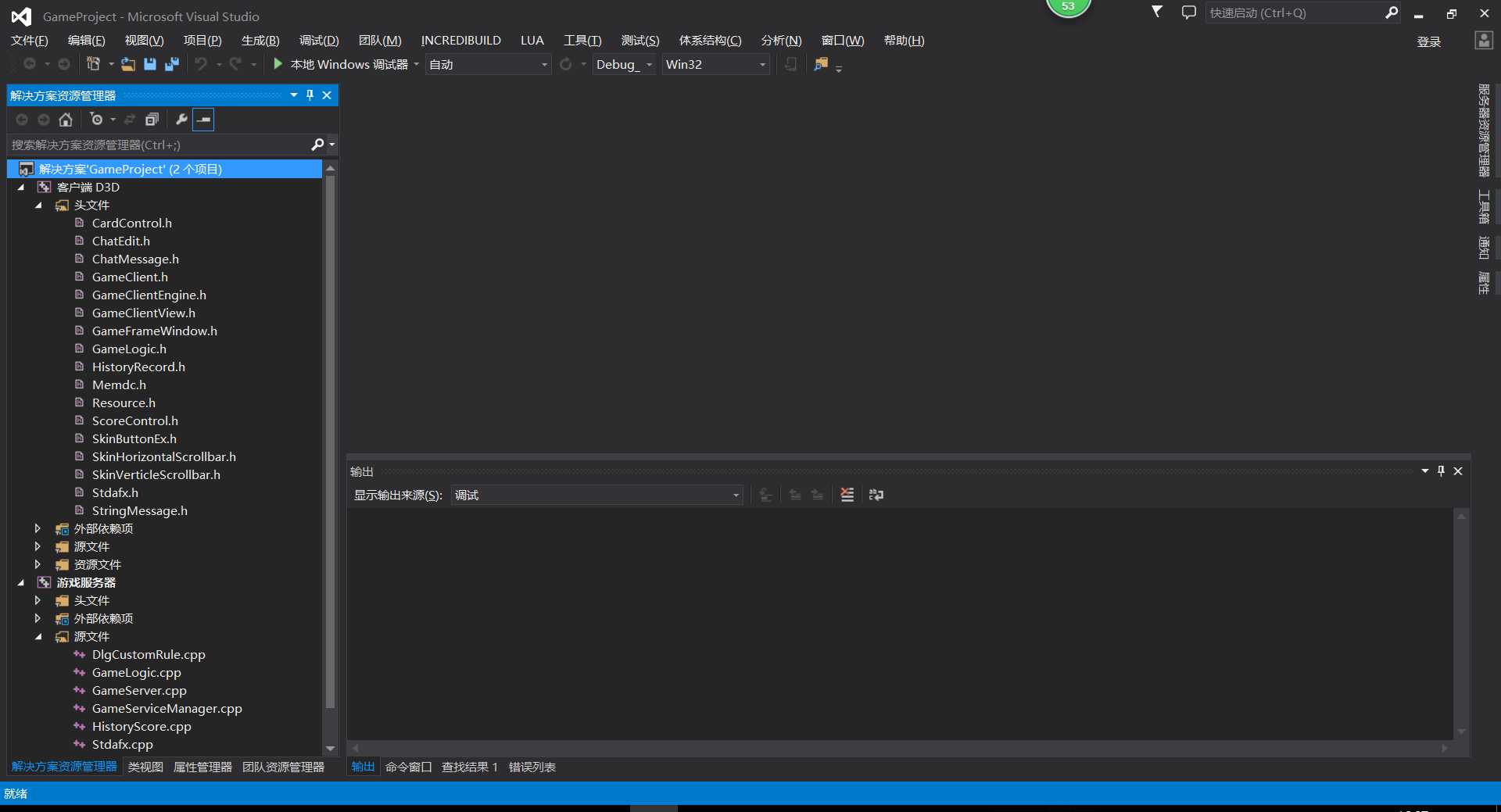Close the Output panel
The width and height of the screenshot is (1501, 812).
click(x=1458, y=471)
